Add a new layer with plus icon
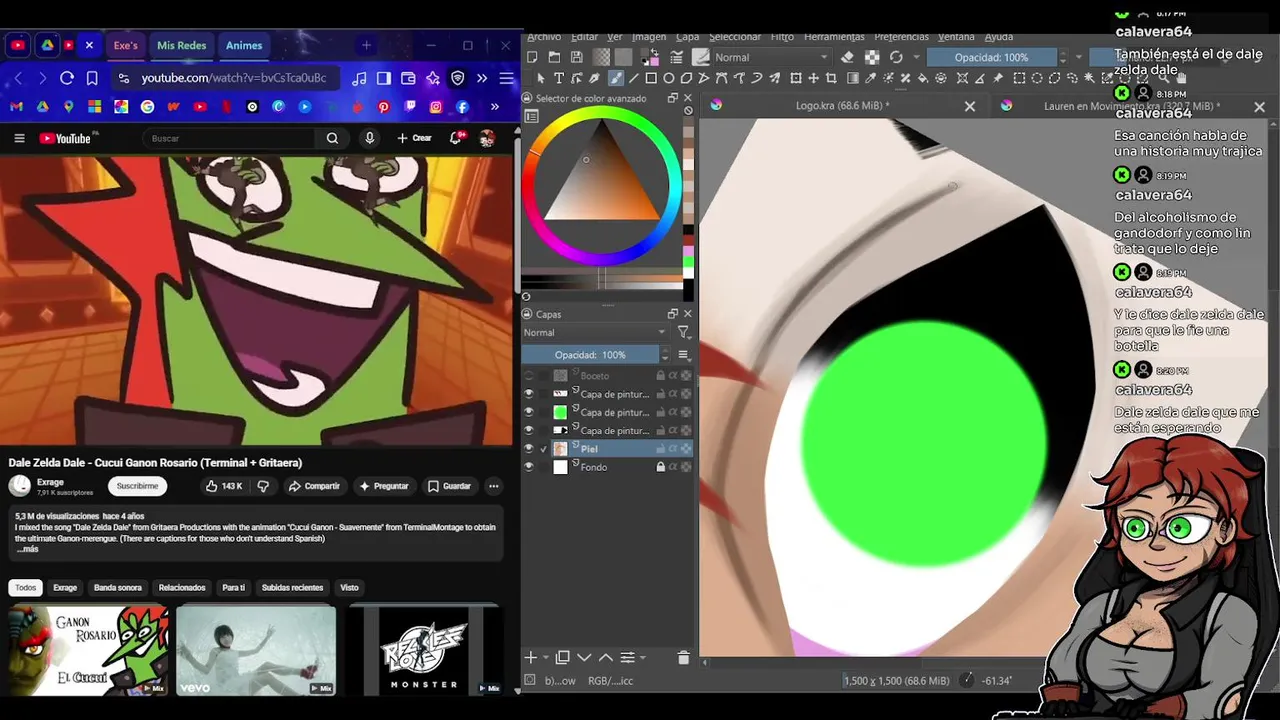The width and height of the screenshot is (1280, 720). pyautogui.click(x=531, y=657)
